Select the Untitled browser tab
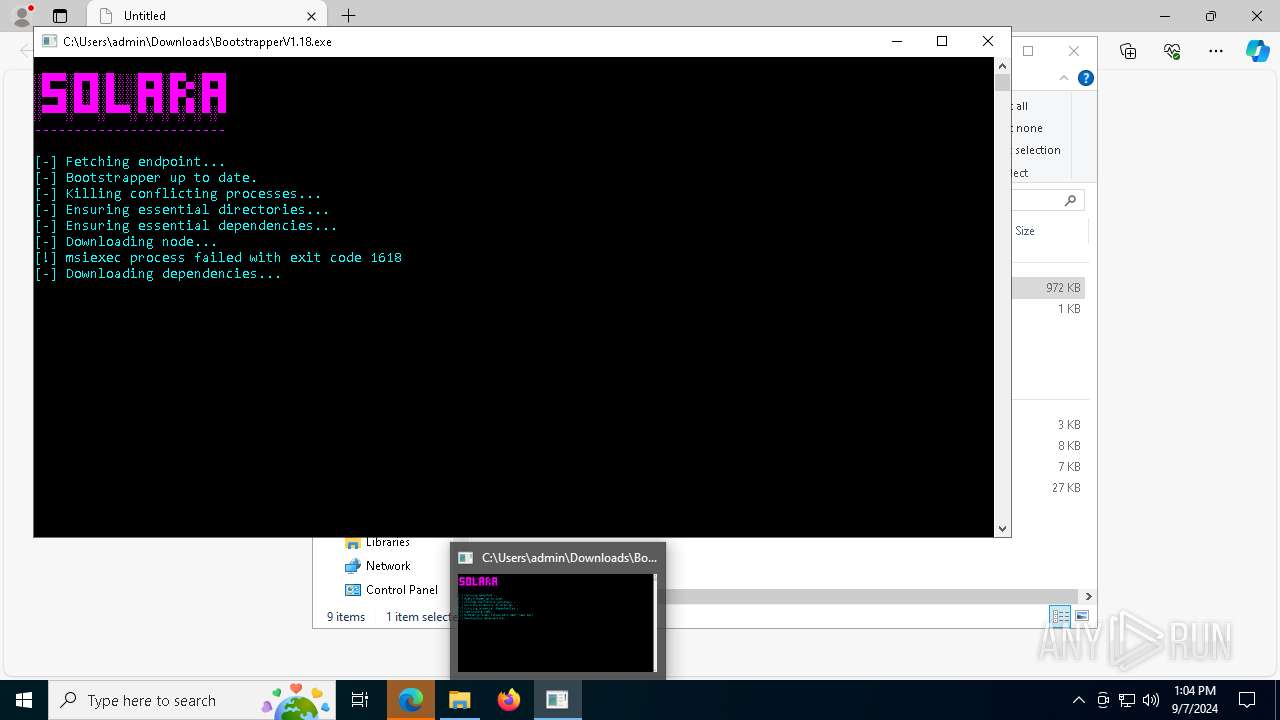This screenshot has width=1280, height=720. point(207,16)
